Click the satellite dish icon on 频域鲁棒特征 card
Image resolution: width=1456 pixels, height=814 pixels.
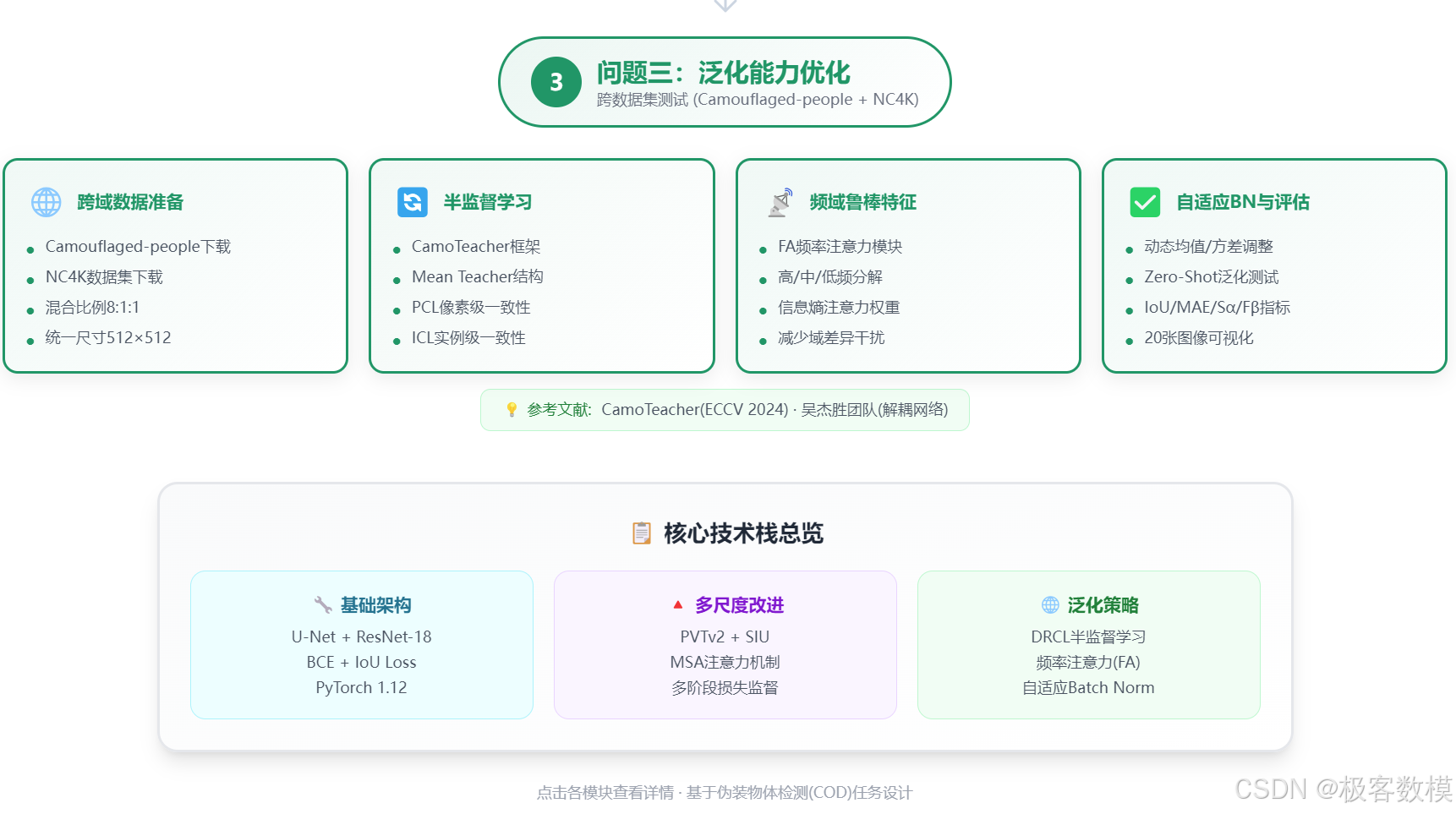[x=779, y=202]
